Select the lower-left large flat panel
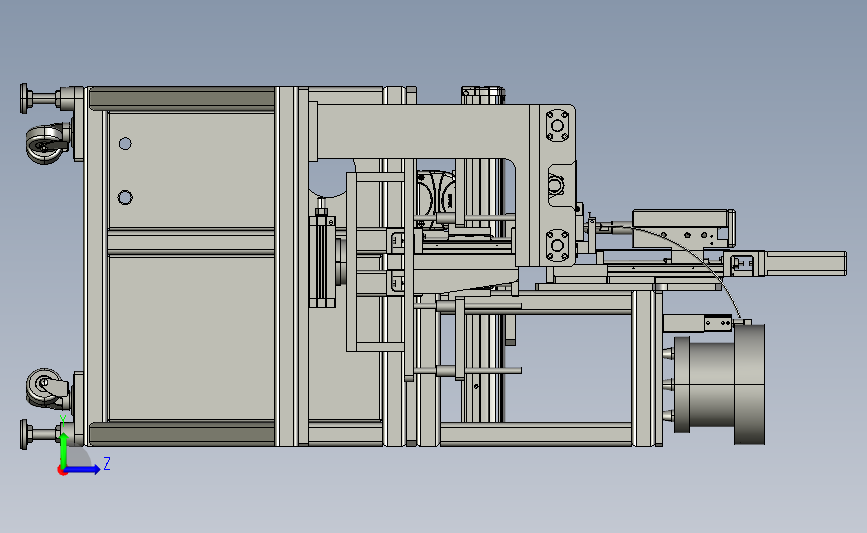867x533 pixels. [191, 338]
